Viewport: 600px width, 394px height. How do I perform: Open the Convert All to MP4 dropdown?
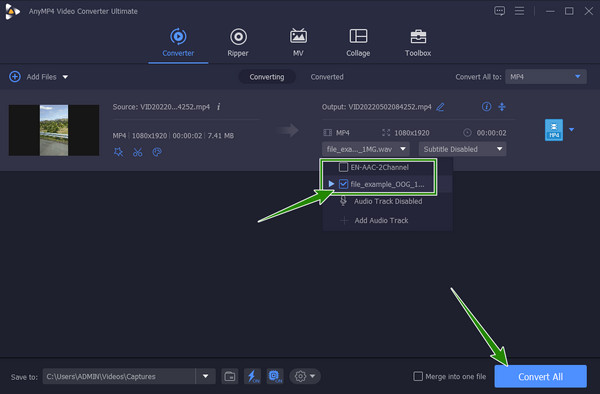[x=546, y=77]
